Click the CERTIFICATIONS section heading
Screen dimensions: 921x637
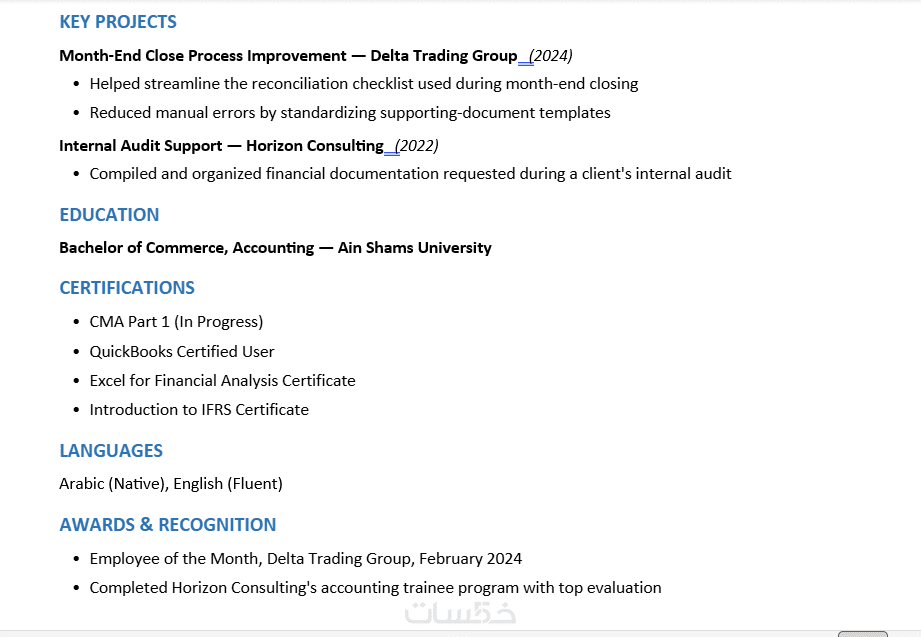127,287
